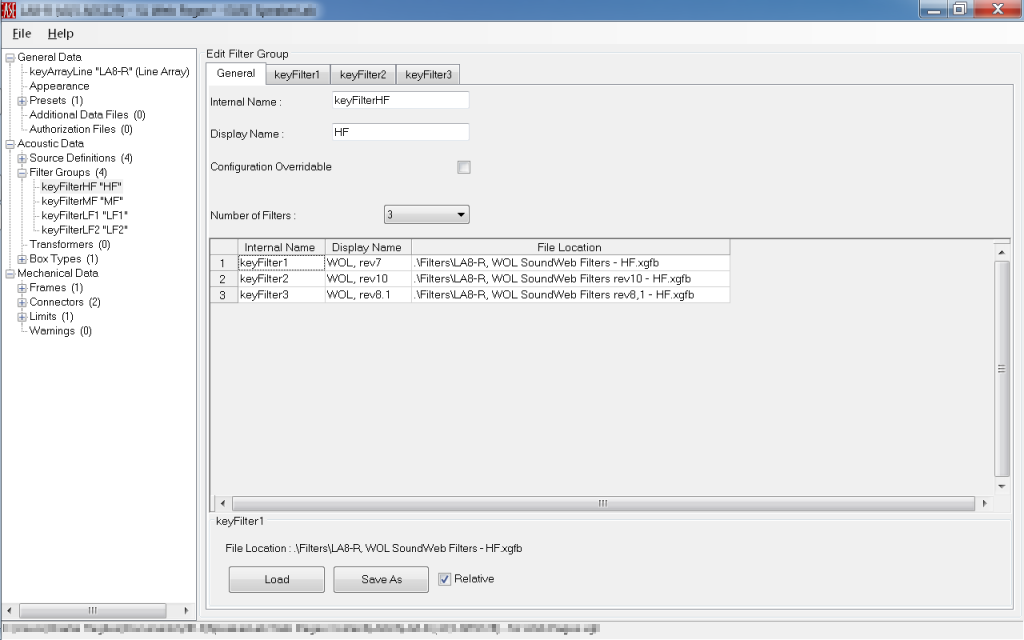
Task: Select keyFilterMF "MF" in the tree
Action: (83, 201)
